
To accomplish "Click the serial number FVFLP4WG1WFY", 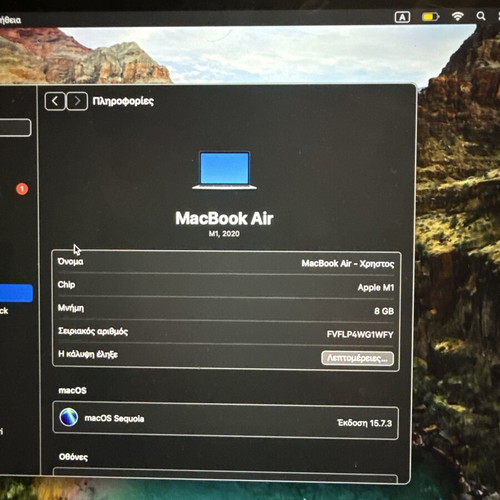I will point(360,334).
